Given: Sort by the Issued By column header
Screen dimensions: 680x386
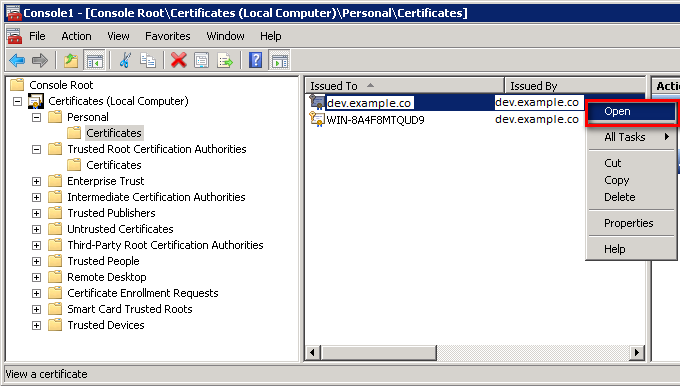Looking at the screenshot, I should click(x=575, y=86).
